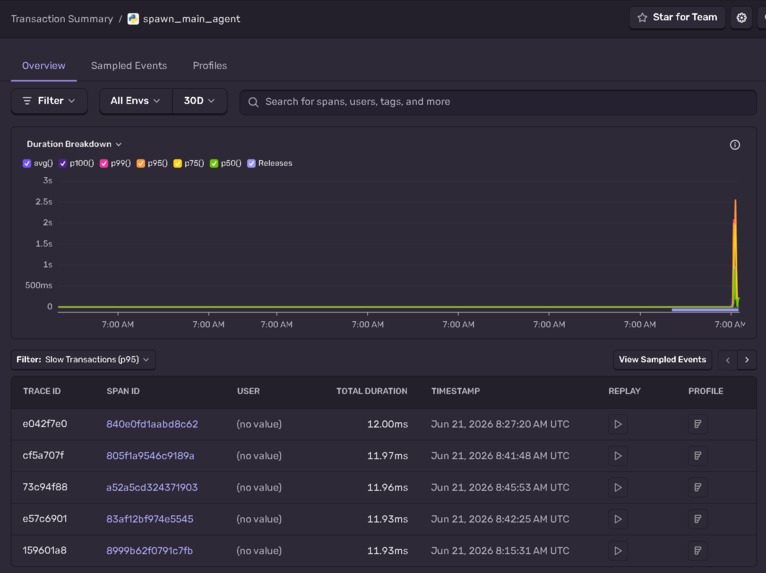766x573 pixels.
Task: Toggle the Releases series checkbox
Action: 251,163
